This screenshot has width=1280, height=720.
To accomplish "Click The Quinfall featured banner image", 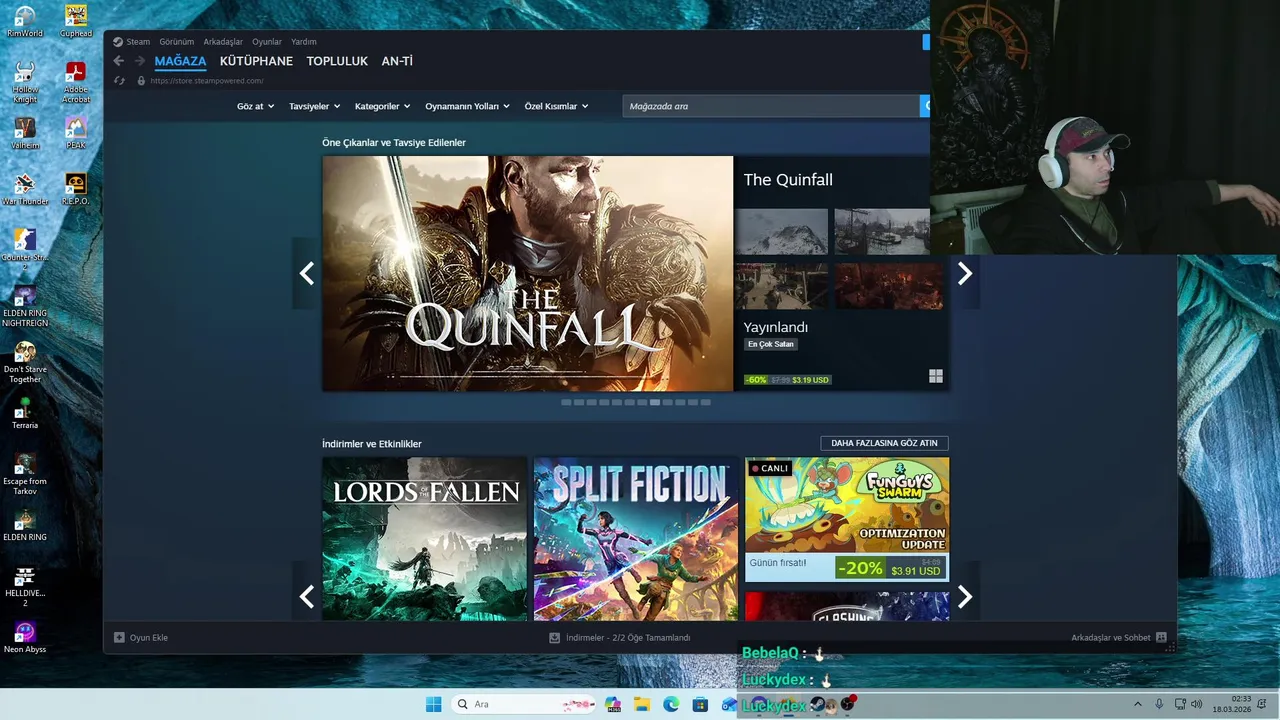I will pyautogui.click(x=528, y=273).
